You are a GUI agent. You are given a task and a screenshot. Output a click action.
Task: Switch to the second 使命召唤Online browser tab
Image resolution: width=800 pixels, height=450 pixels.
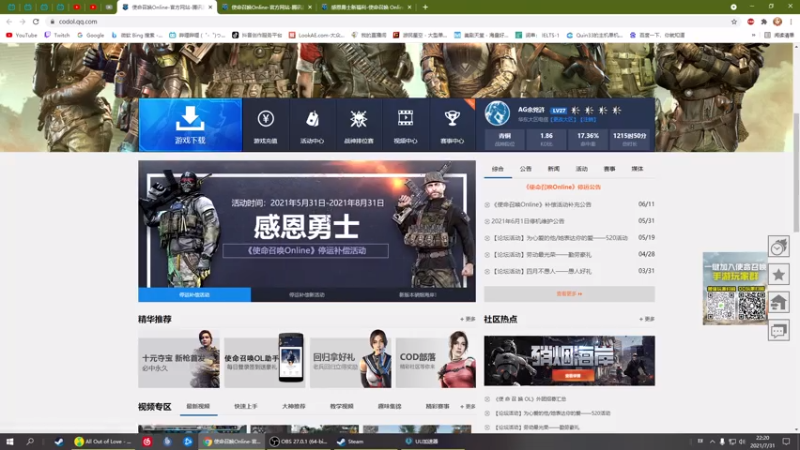pyautogui.click(x=266, y=7)
